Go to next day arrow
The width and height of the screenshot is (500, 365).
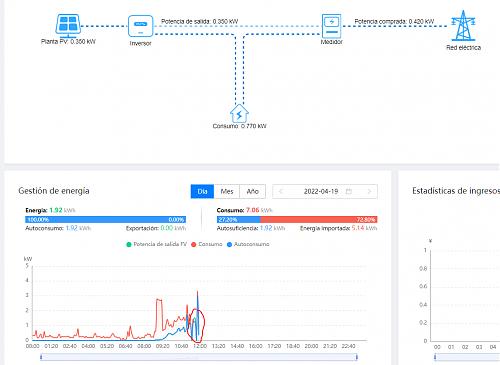[369, 191]
